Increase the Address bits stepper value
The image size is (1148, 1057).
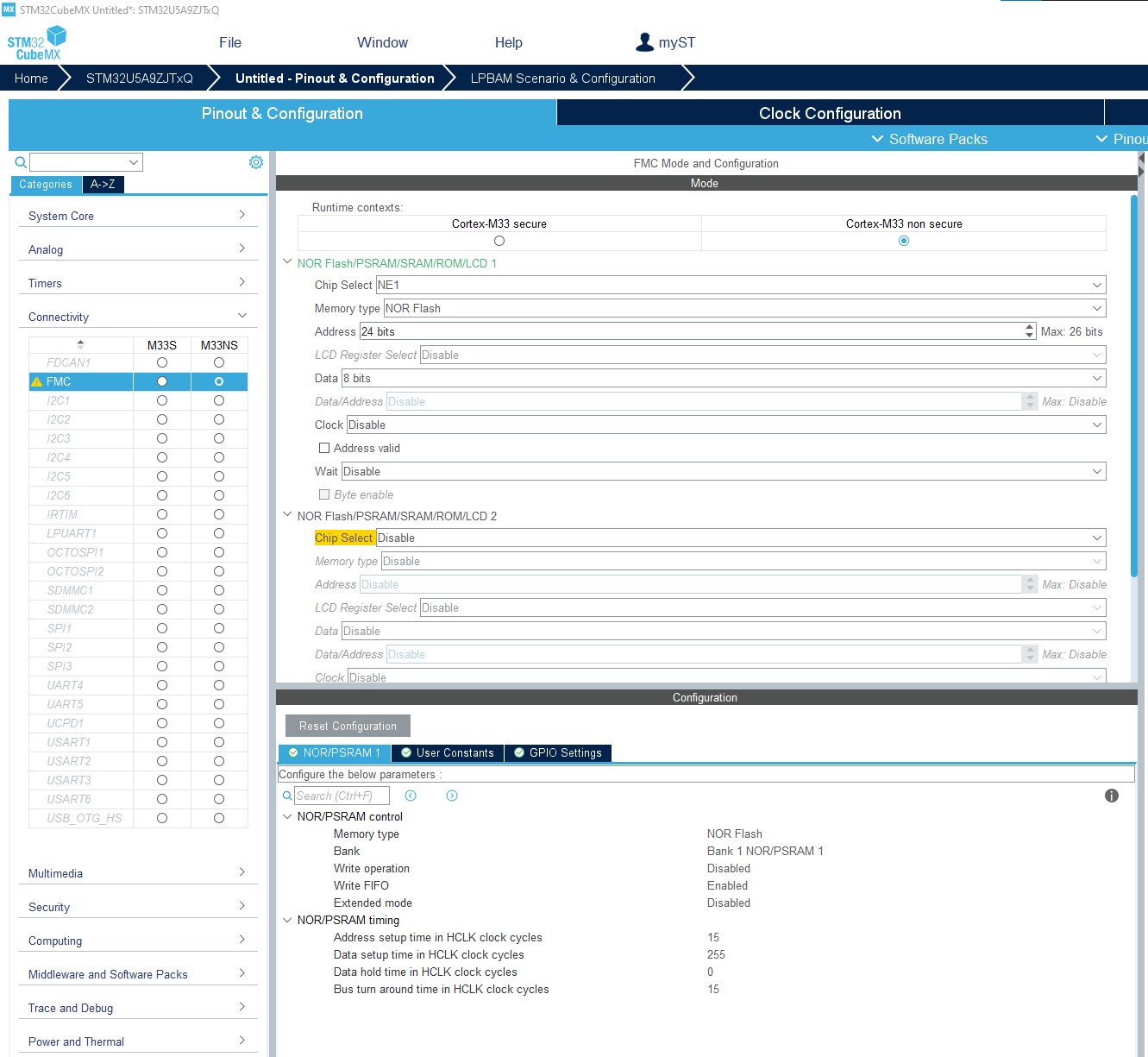point(1030,327)
